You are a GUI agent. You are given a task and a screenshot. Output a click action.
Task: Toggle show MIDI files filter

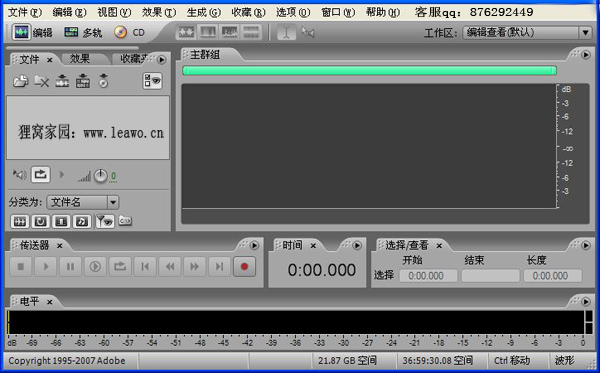point(82,221)
